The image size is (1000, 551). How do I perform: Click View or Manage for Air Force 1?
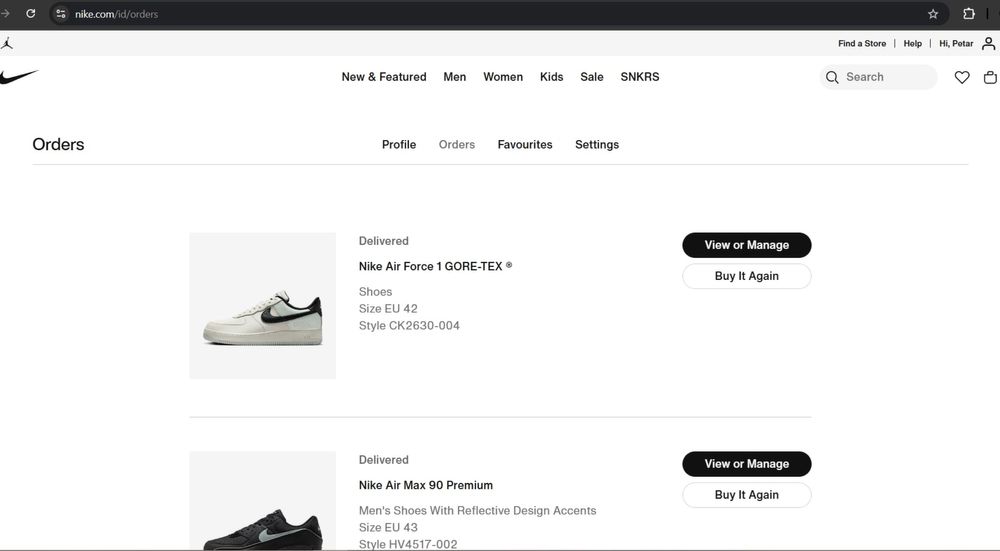pyautogui.click(x=747, y=245)
